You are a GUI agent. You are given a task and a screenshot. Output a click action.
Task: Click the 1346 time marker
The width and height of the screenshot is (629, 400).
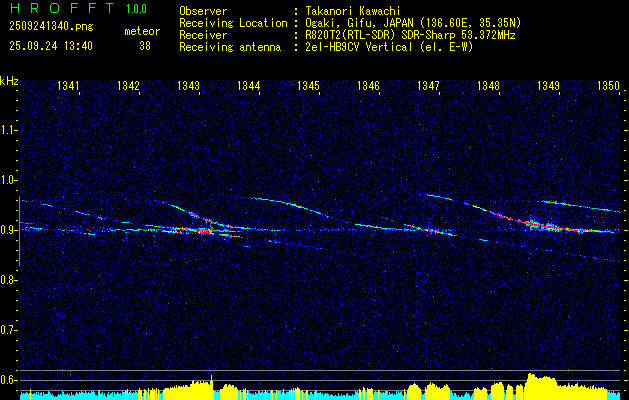[x=368, y=85]
